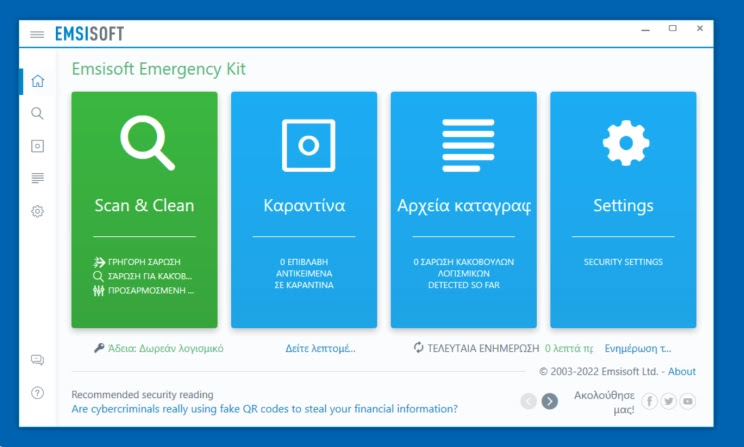Click Ενημέρωση τ... update now link

coord(638,348)
